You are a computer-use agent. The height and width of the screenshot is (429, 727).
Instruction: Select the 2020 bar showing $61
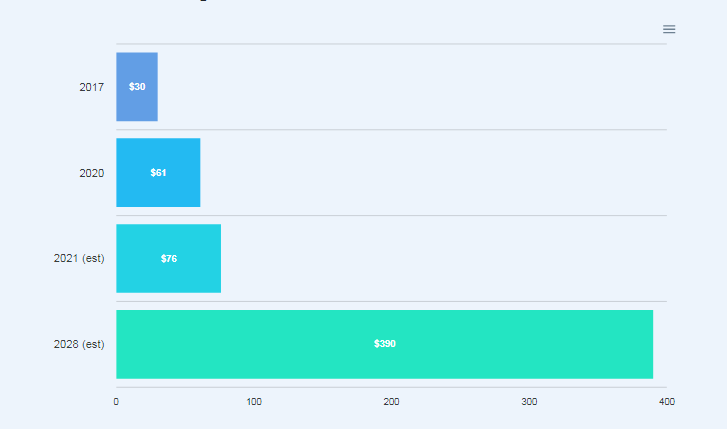tap(158, 173)
